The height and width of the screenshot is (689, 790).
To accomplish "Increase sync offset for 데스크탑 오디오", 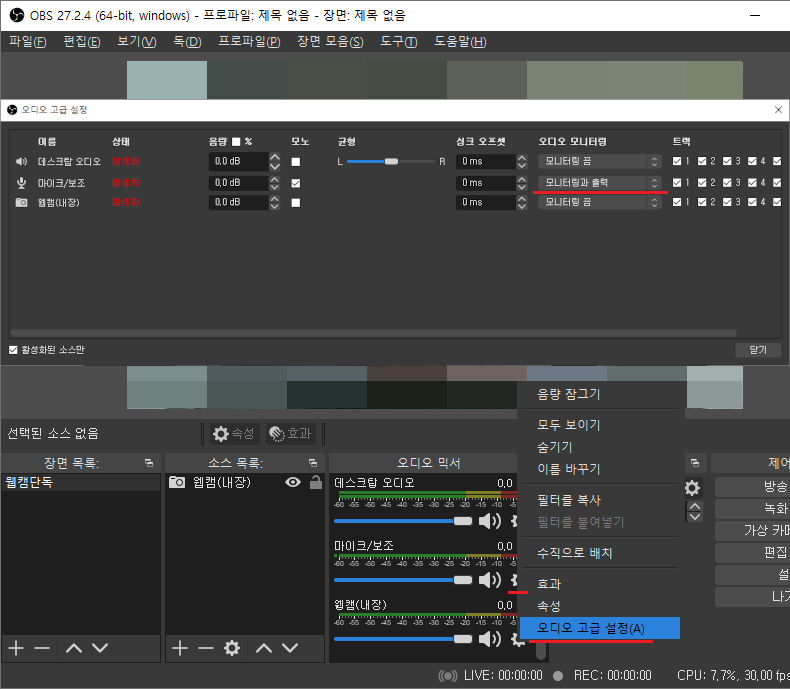I will pyautogui.click(x=522, y=157).
